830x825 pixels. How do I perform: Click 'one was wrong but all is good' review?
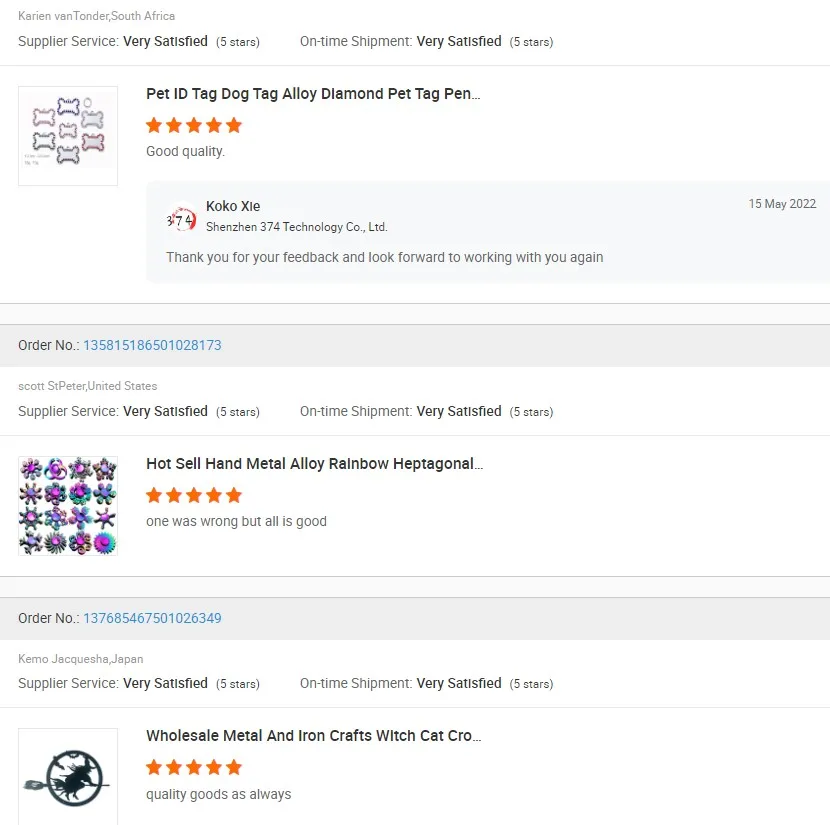(x=236, y=521)
